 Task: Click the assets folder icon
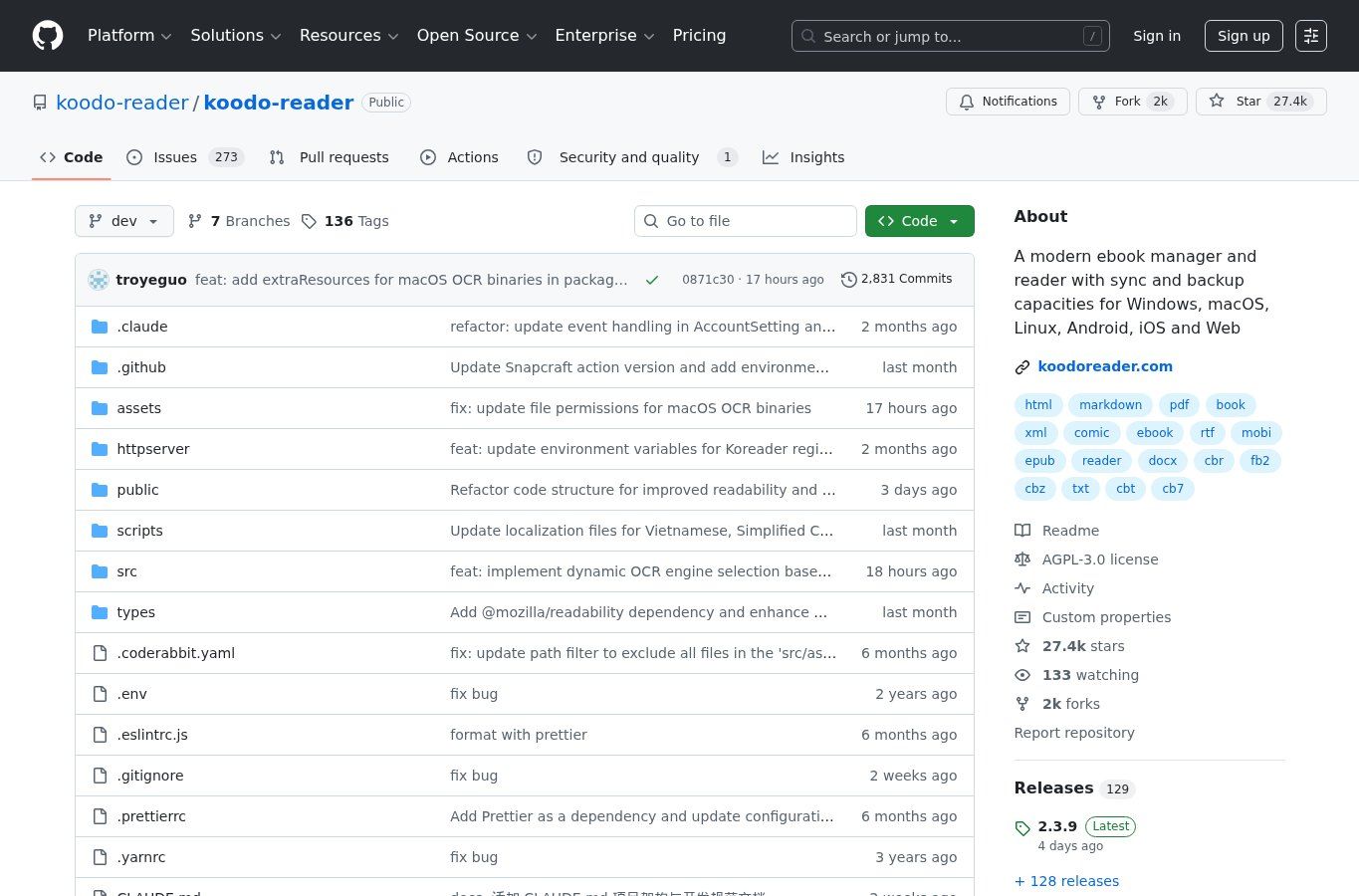[100, 408]
